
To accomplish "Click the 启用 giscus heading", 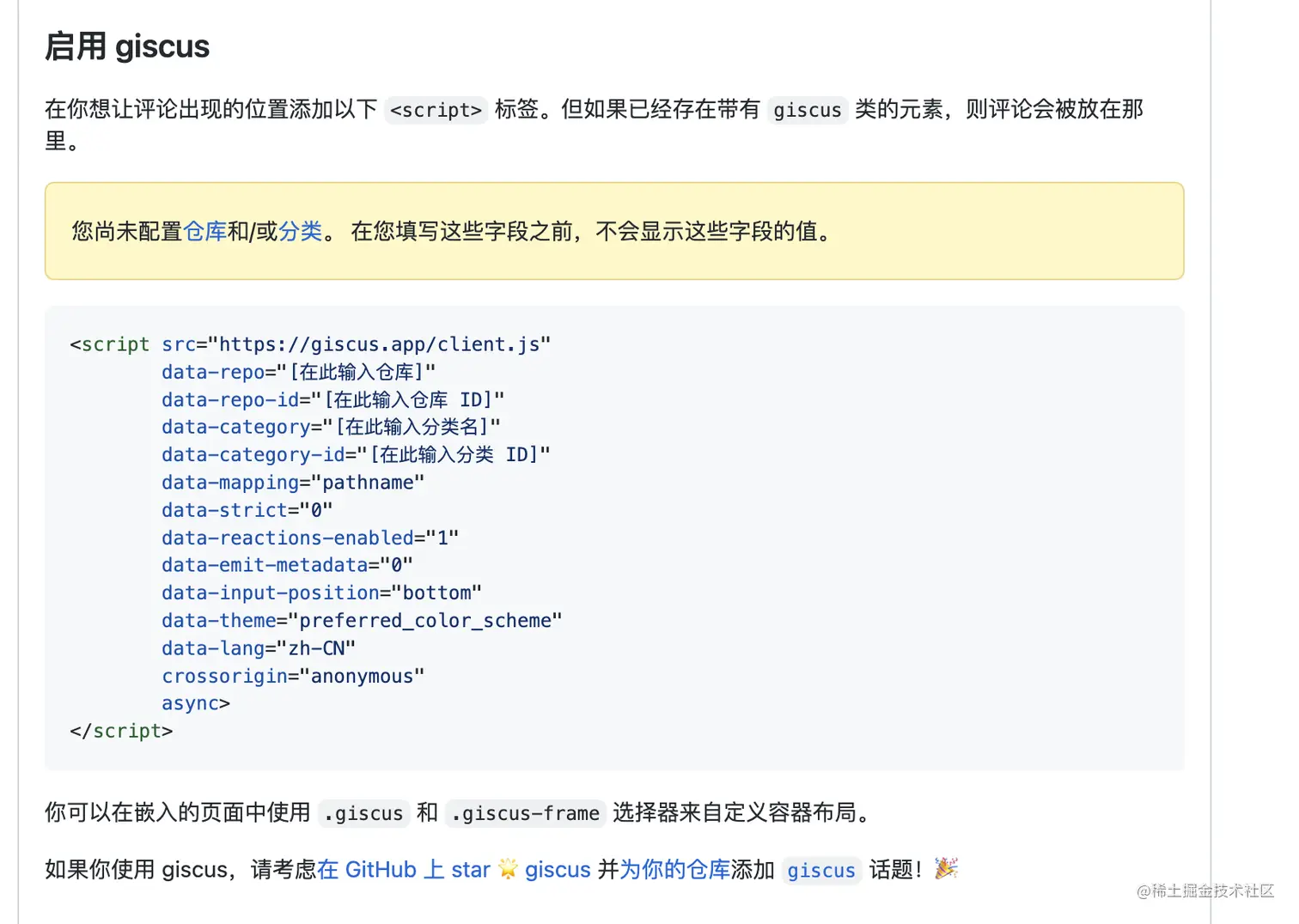I will [x=127, y=46].
